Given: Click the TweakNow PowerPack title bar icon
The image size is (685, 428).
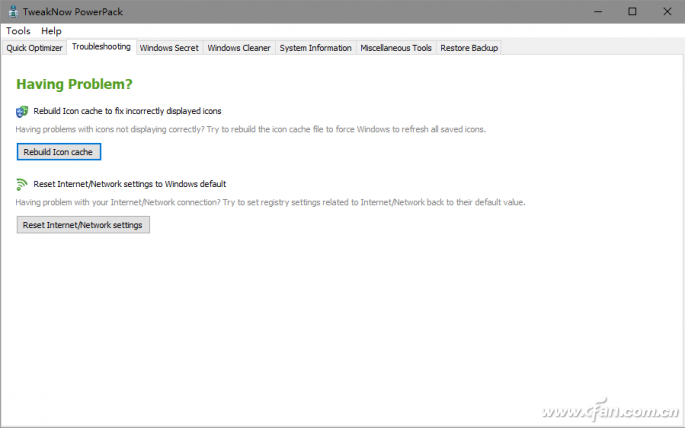Looking at the screenshot, I should 13,12.
